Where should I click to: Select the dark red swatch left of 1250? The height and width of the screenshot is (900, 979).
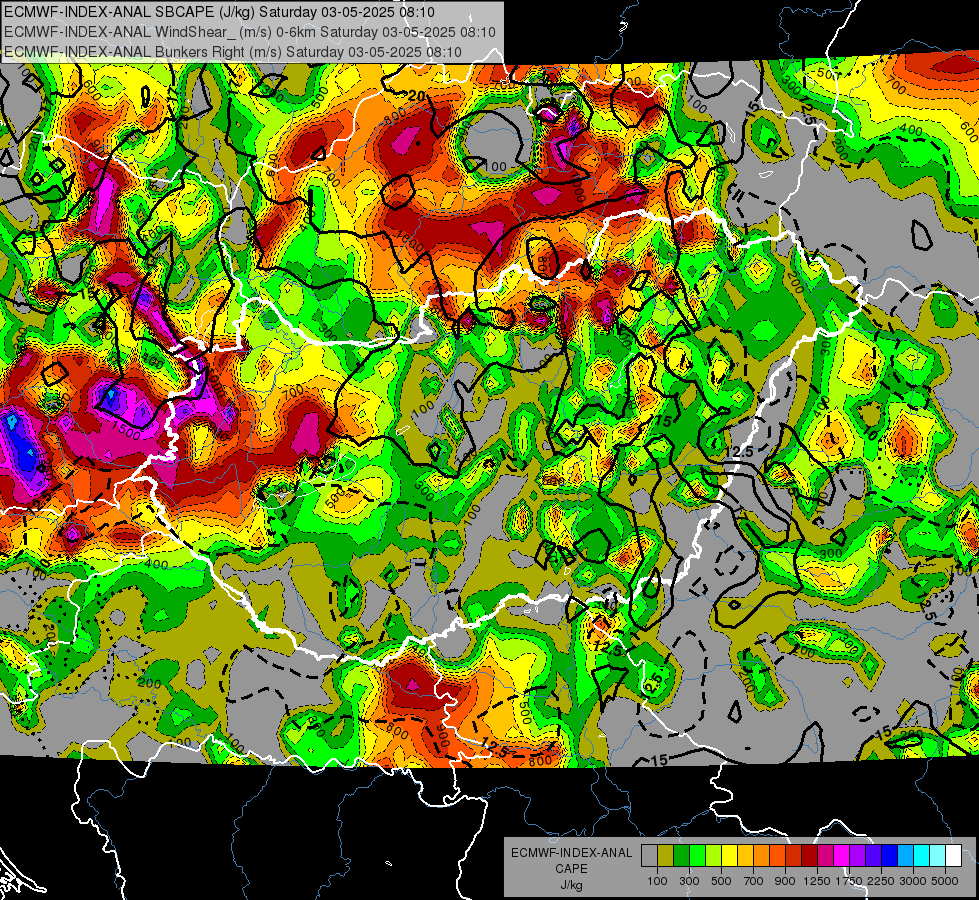point(810,856)
